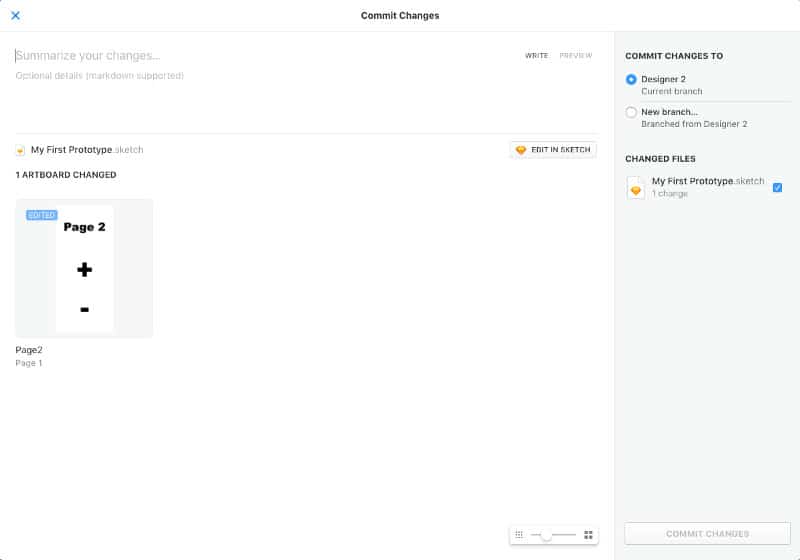800x560 pixels.
Task: Select the New branch radio option
Action: (x=631, y=112)
